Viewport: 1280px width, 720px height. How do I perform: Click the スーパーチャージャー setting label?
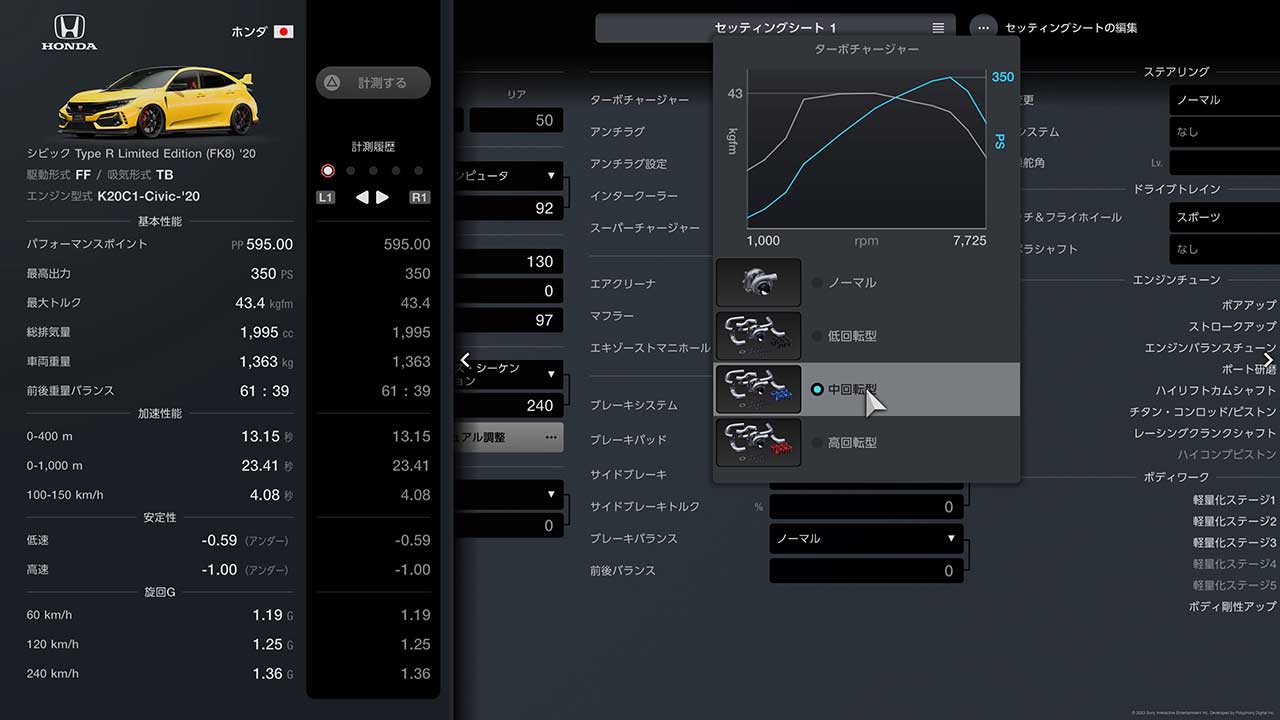[645, 228]
